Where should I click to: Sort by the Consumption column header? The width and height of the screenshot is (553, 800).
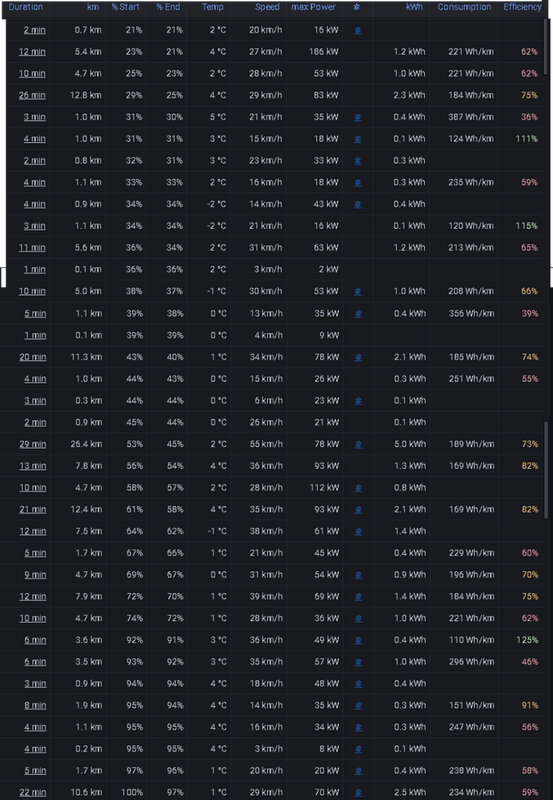pos(464,7)
